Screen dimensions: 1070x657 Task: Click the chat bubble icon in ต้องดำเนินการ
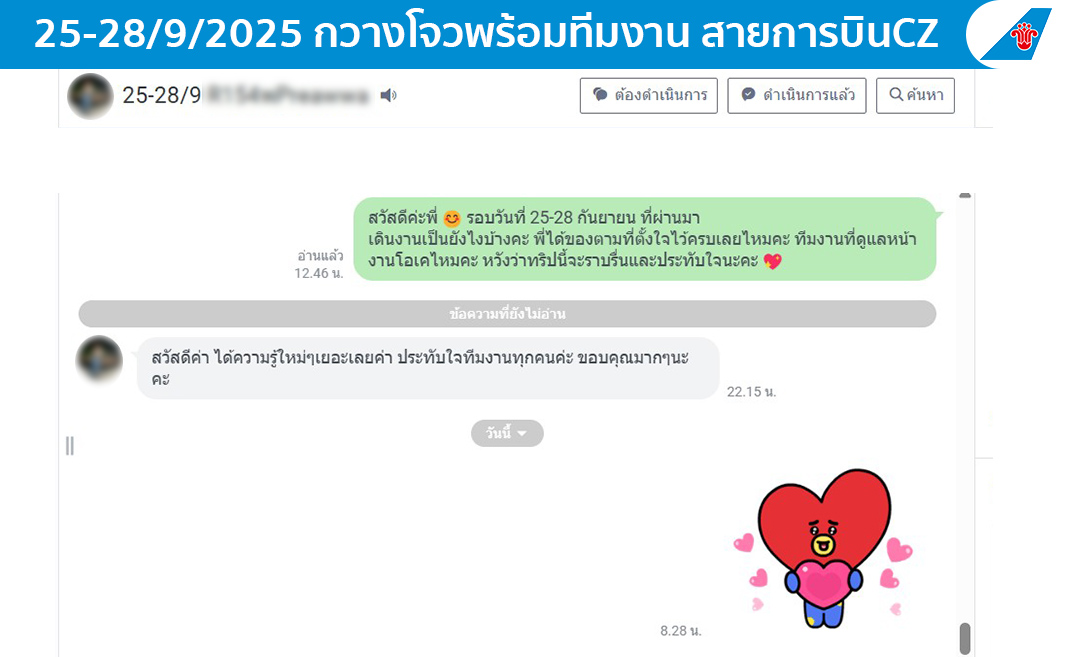(600, 95)
